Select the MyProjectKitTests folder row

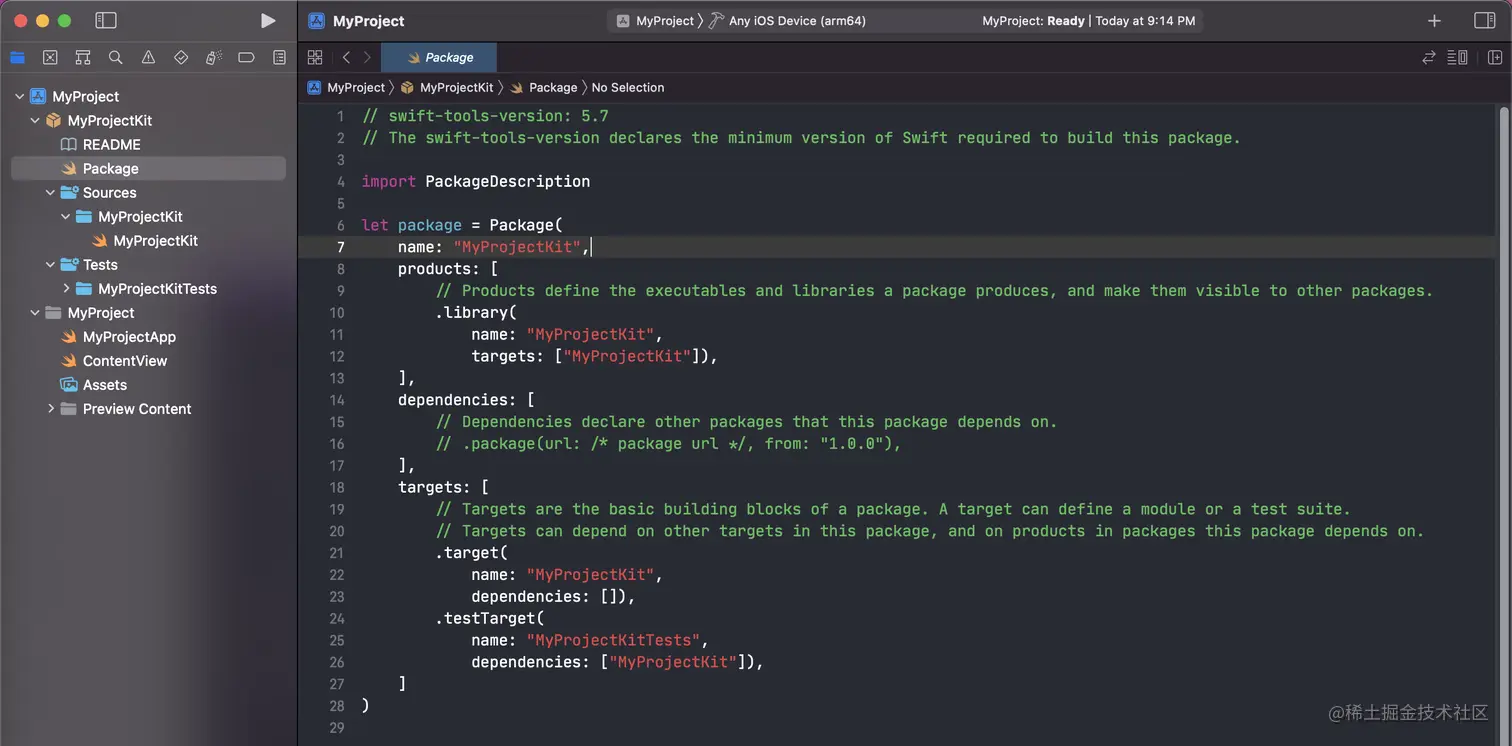coord(148,289)
